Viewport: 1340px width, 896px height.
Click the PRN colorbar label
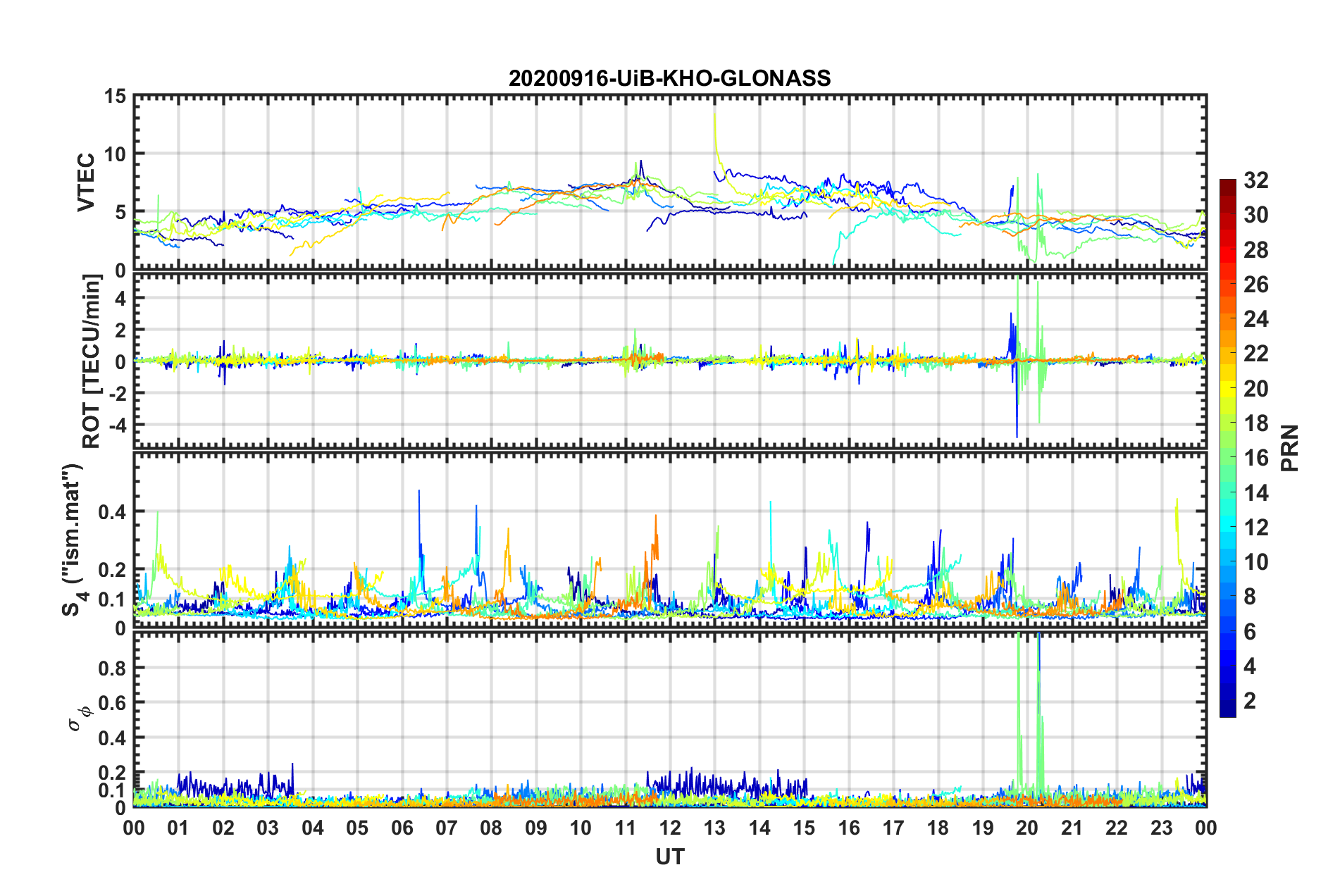(x=1290, y=448)
